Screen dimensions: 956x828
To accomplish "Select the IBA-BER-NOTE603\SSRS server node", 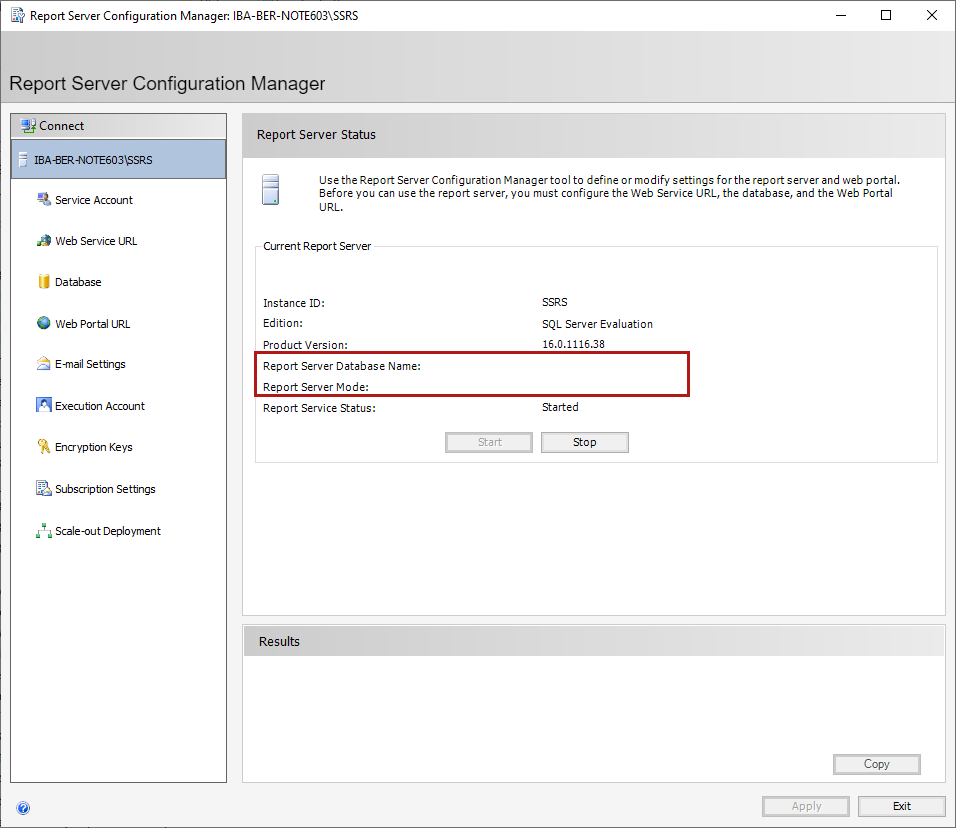I will coord(93,160).
